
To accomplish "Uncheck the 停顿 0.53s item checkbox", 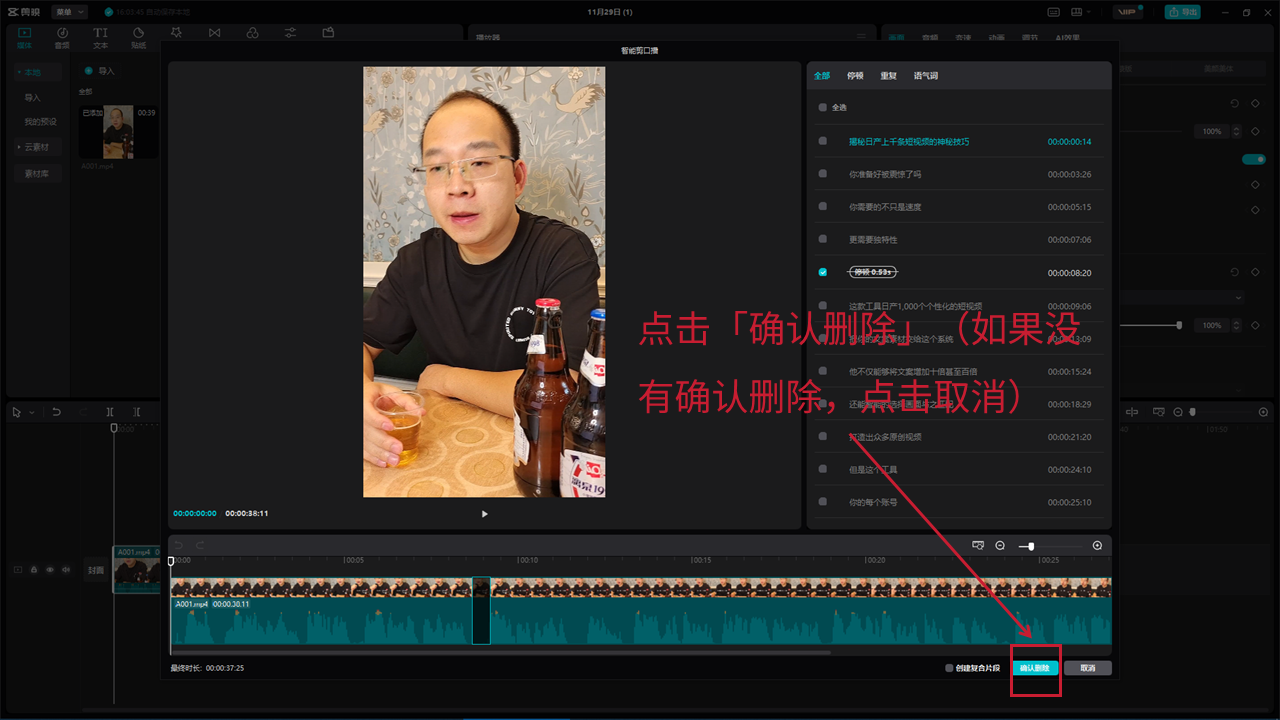I will (823, 272).
